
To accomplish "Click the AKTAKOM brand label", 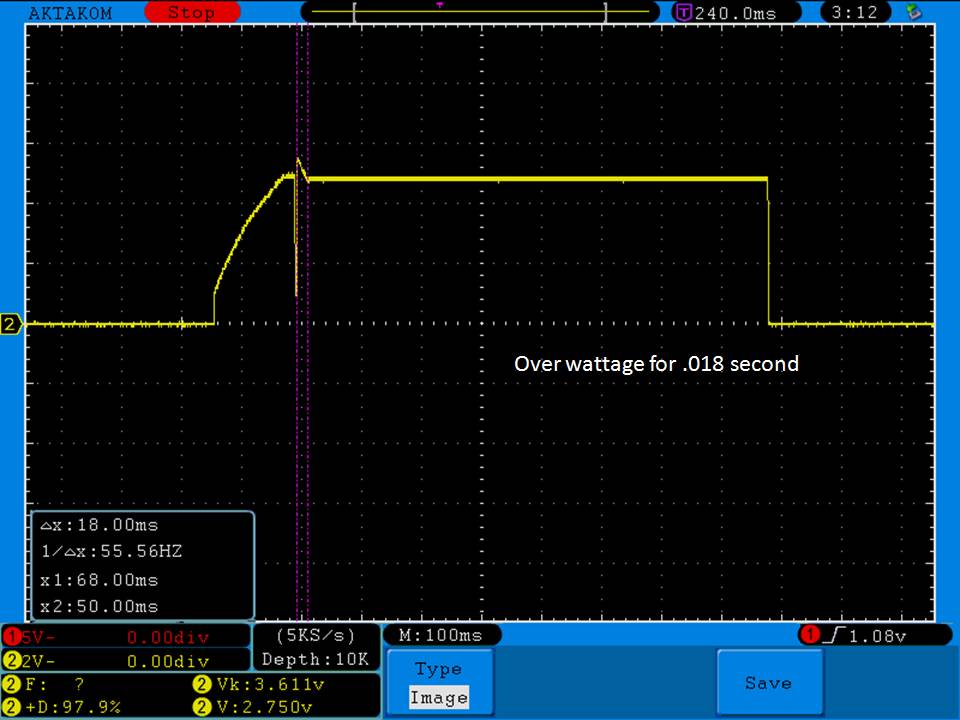I will click(70, 13).
